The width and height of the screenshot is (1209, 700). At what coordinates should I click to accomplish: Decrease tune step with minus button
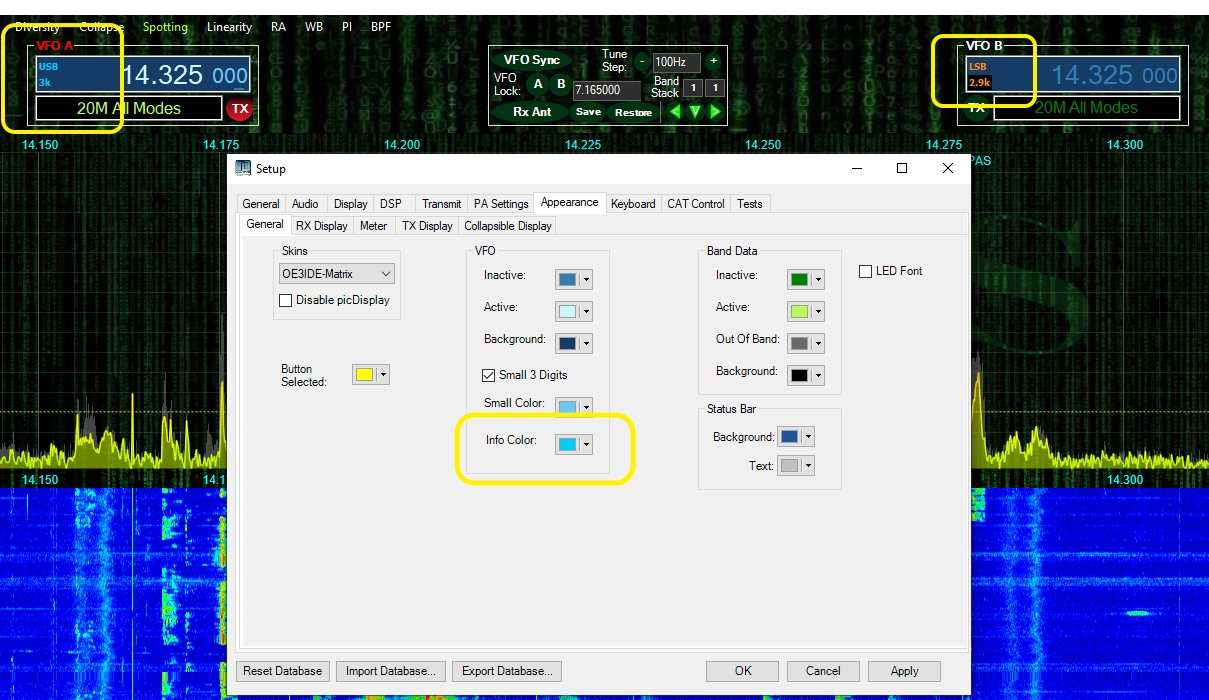(642, 61)
